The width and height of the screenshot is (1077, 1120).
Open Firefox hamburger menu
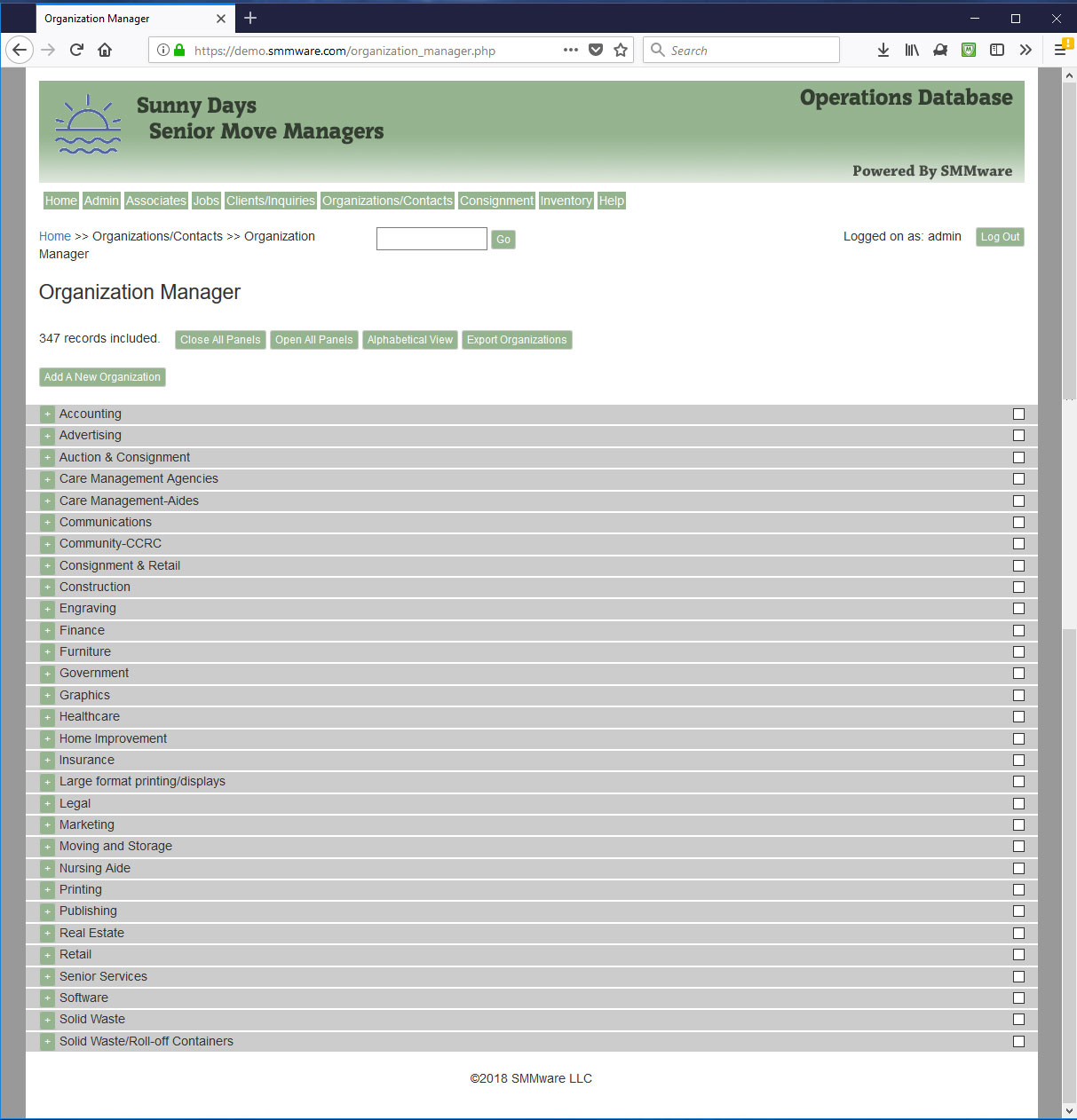(x=1060, y=50)
